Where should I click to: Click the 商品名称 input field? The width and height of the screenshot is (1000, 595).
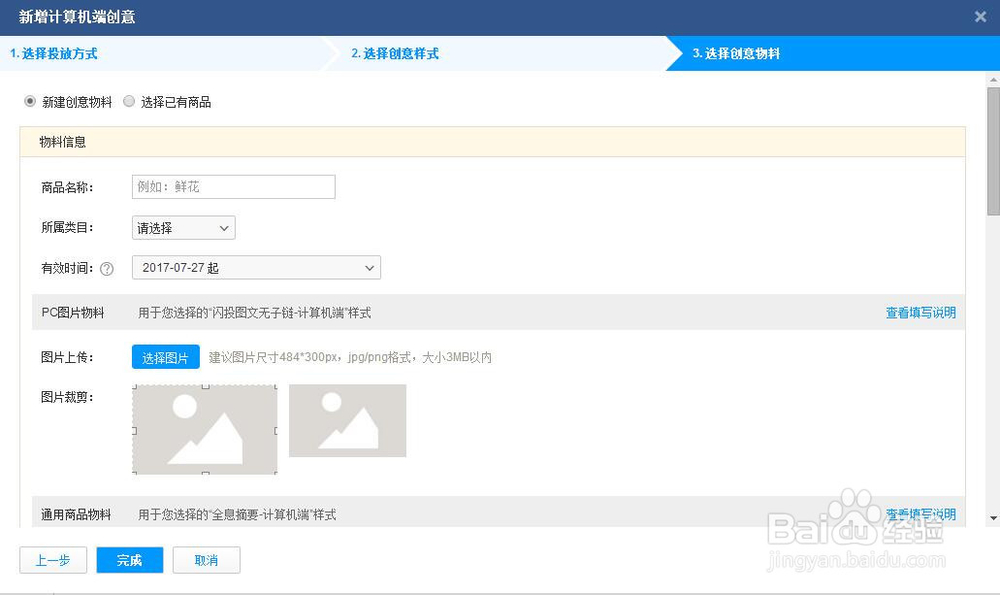[233, 186]
